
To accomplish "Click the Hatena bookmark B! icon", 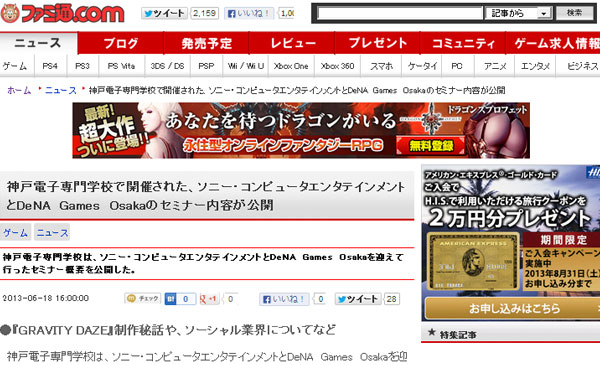I will (171, 299).
